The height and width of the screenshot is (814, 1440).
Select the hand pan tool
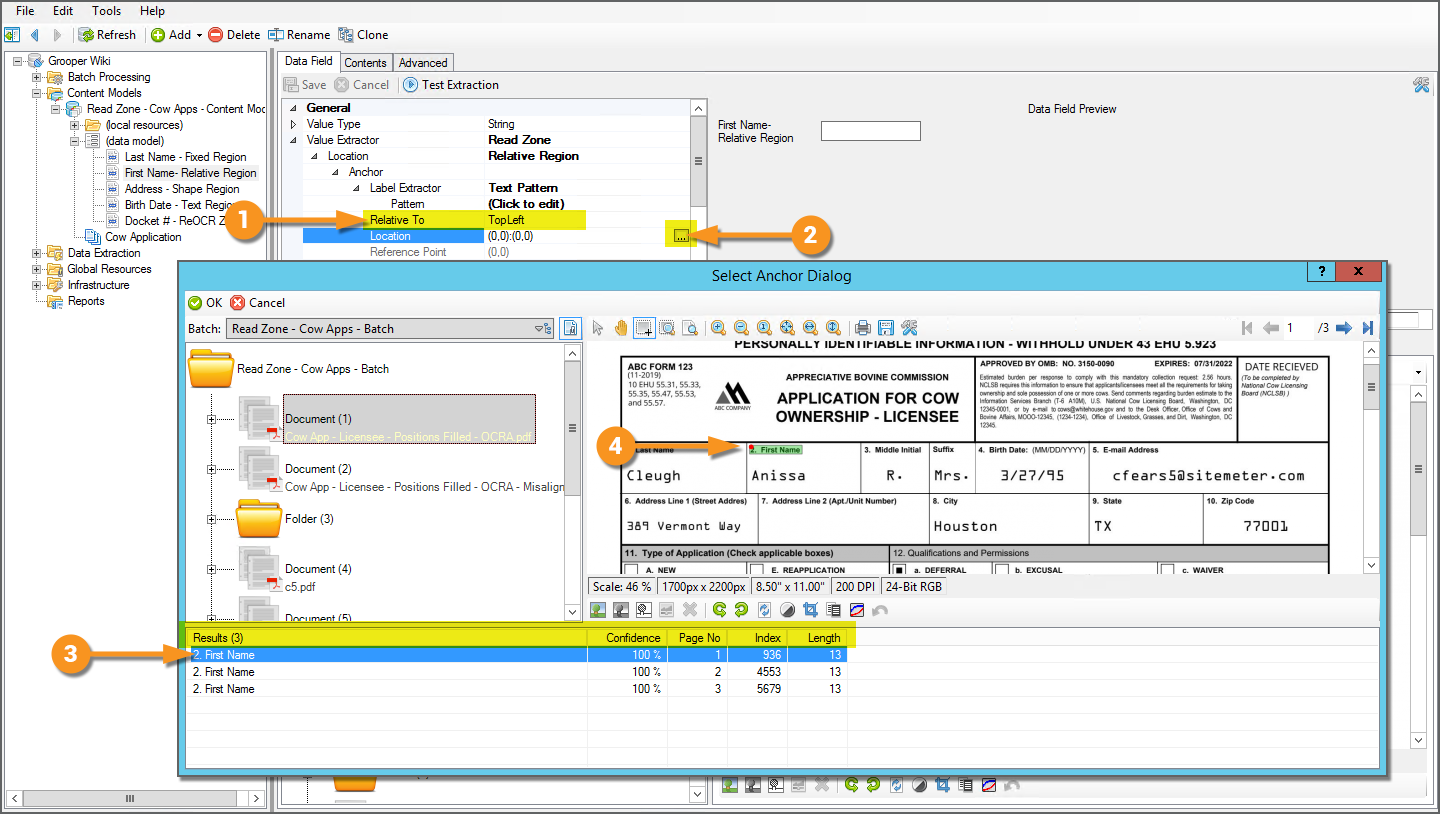click(621, 328)
